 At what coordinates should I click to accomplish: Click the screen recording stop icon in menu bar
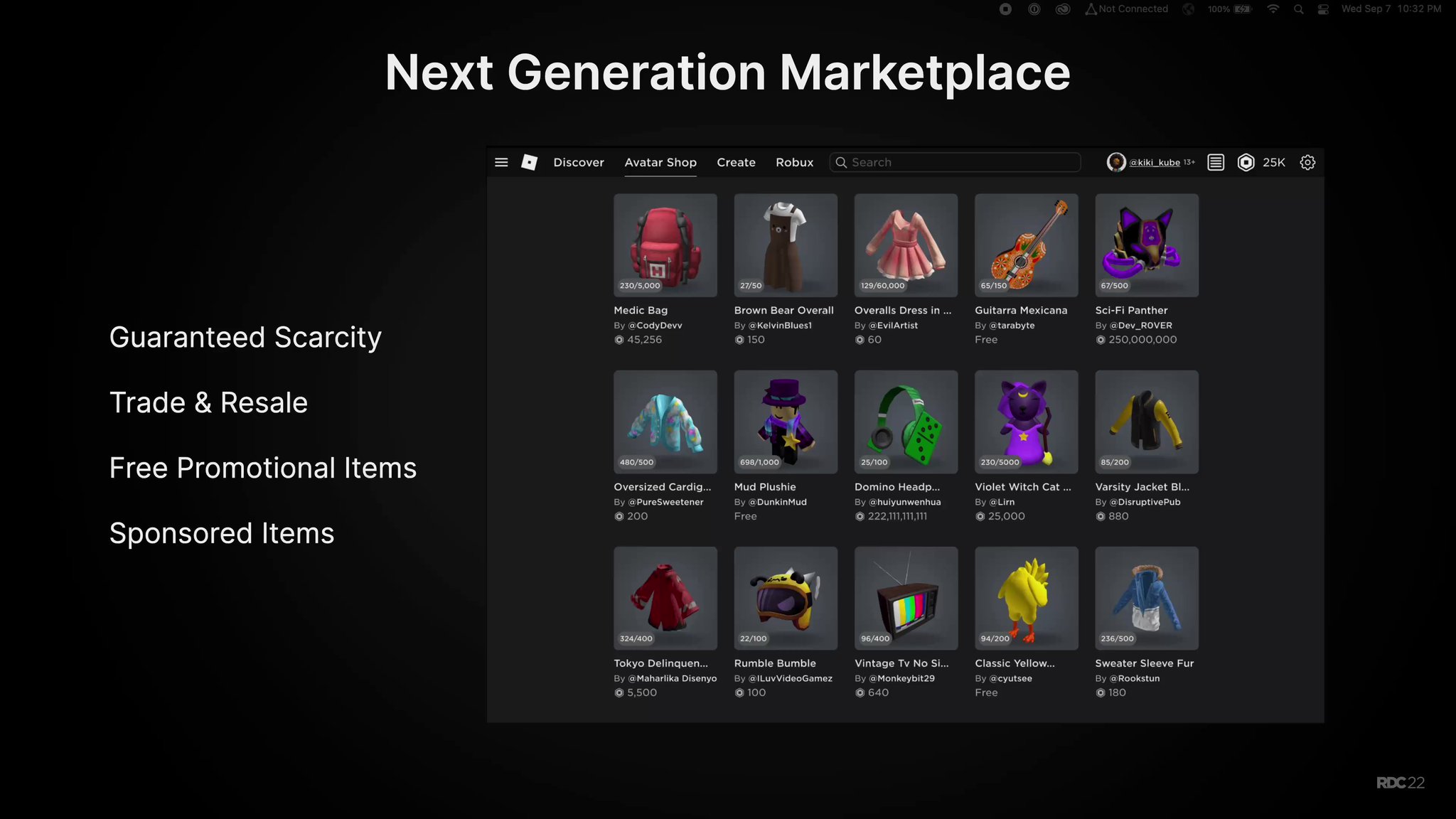1005,9
